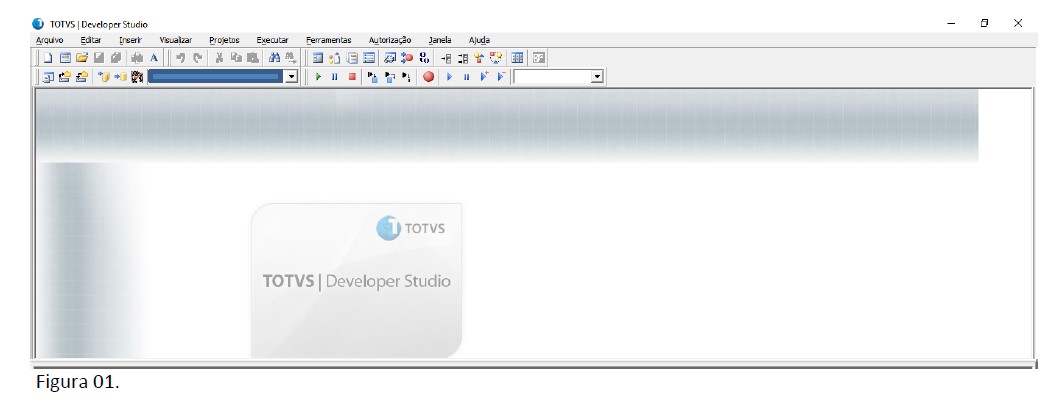Image resolution: width=1057 pixels, height=403 pixels.
Task: Open the Projetos menu
Action: click(x=224, y=40)
